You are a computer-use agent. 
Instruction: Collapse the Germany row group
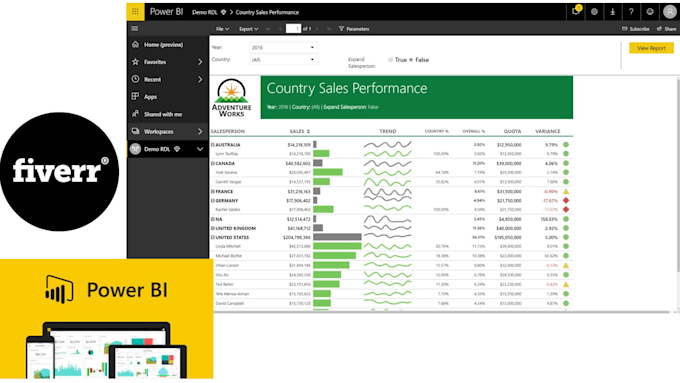tap(212, 201)
